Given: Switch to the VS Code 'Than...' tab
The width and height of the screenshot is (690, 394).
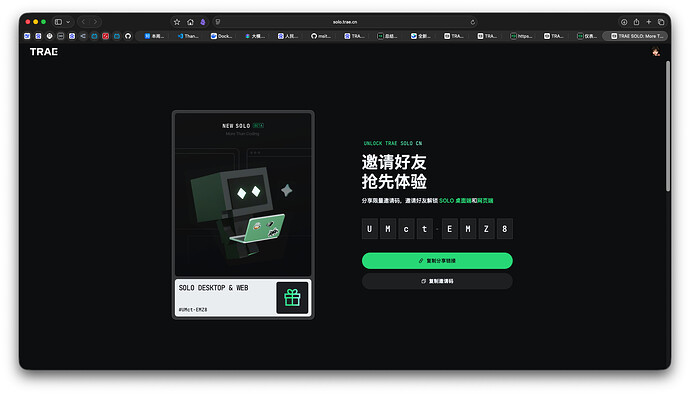Looking at the screenshot, I should click(x=188, y=36).
